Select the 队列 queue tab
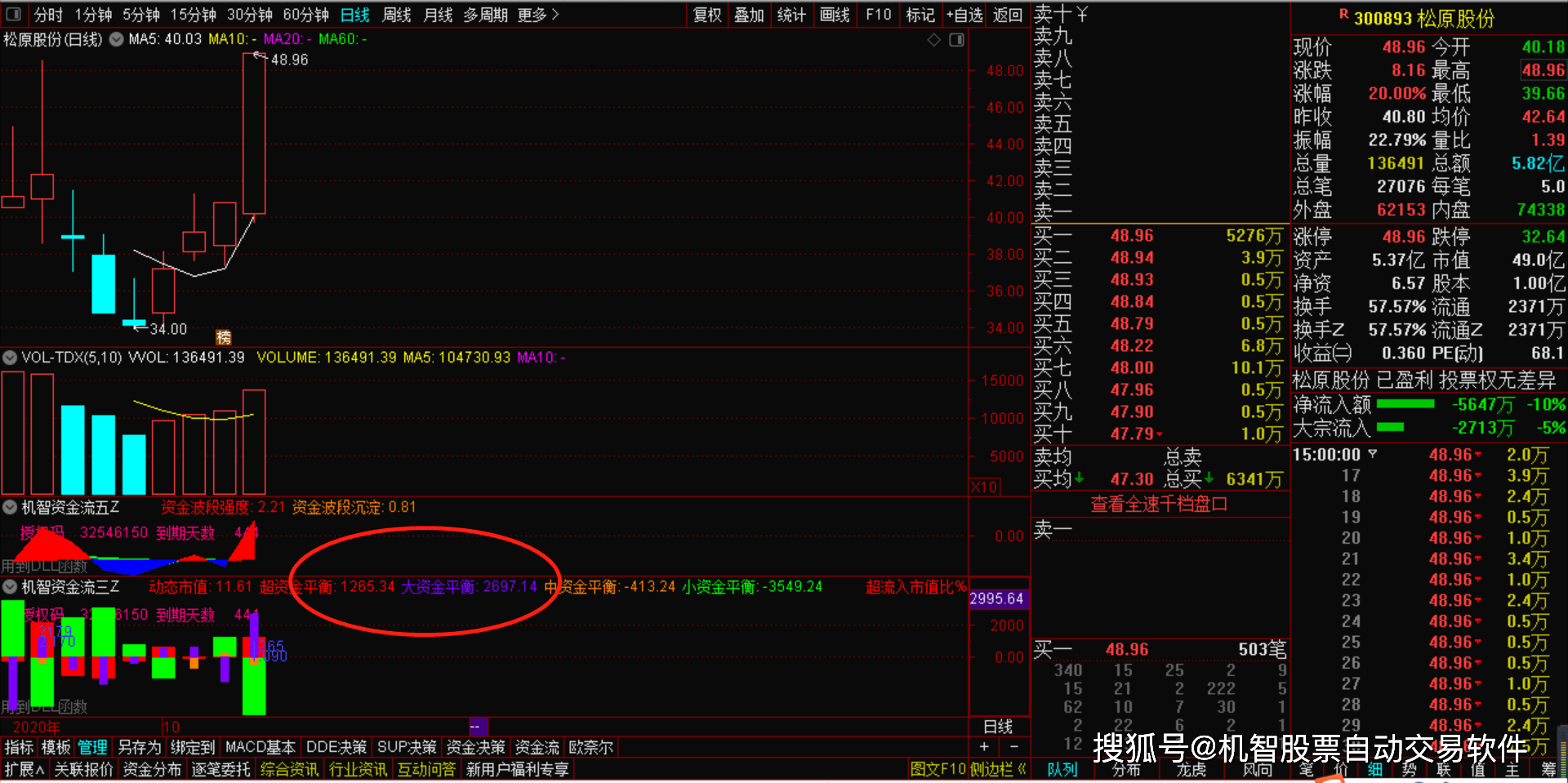Viewport: 1568px width, 783px height. tap(1062, 769)
